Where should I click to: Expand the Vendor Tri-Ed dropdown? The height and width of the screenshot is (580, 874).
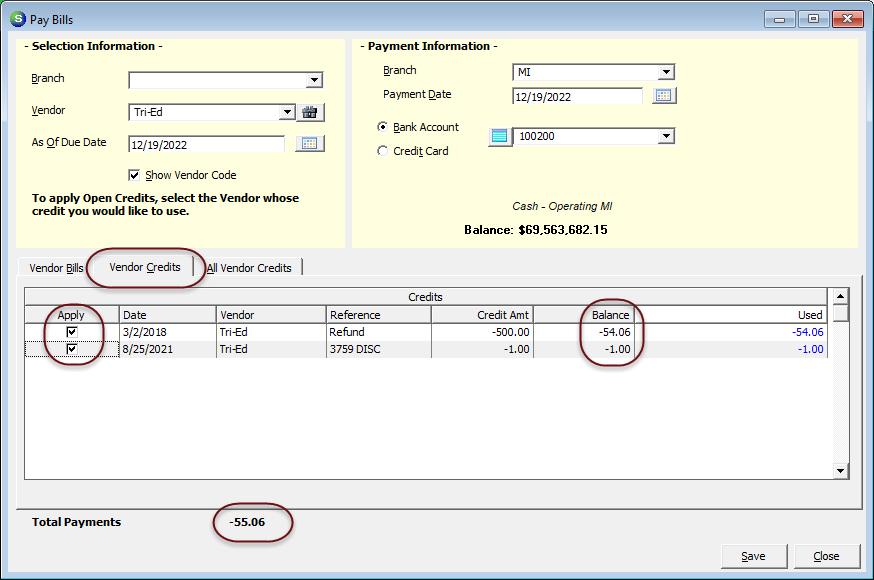click(x=287, y=112)
